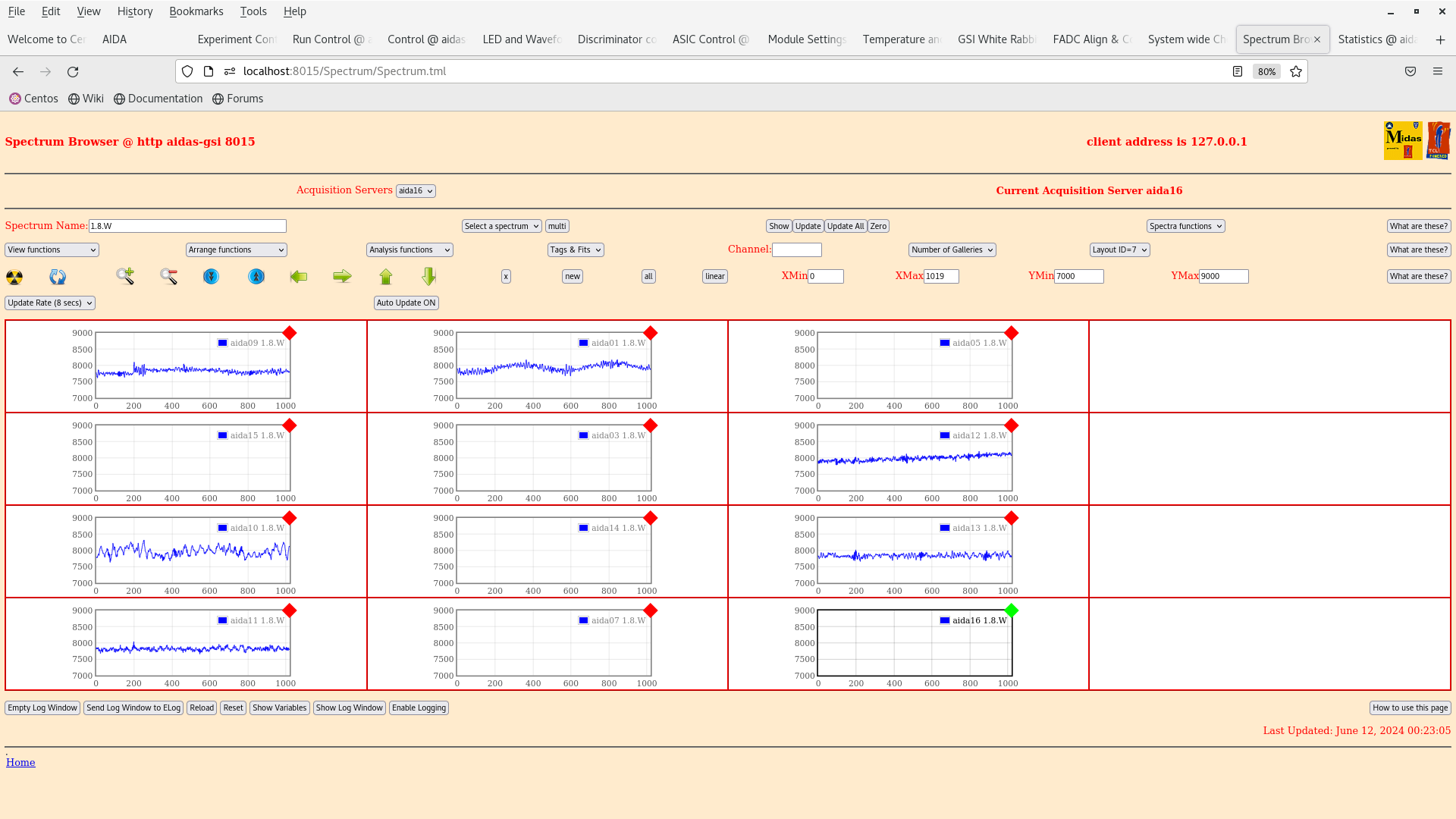Click the blue refresh arrows icon
Viewport: 1456px width, 819px height.
58,277
